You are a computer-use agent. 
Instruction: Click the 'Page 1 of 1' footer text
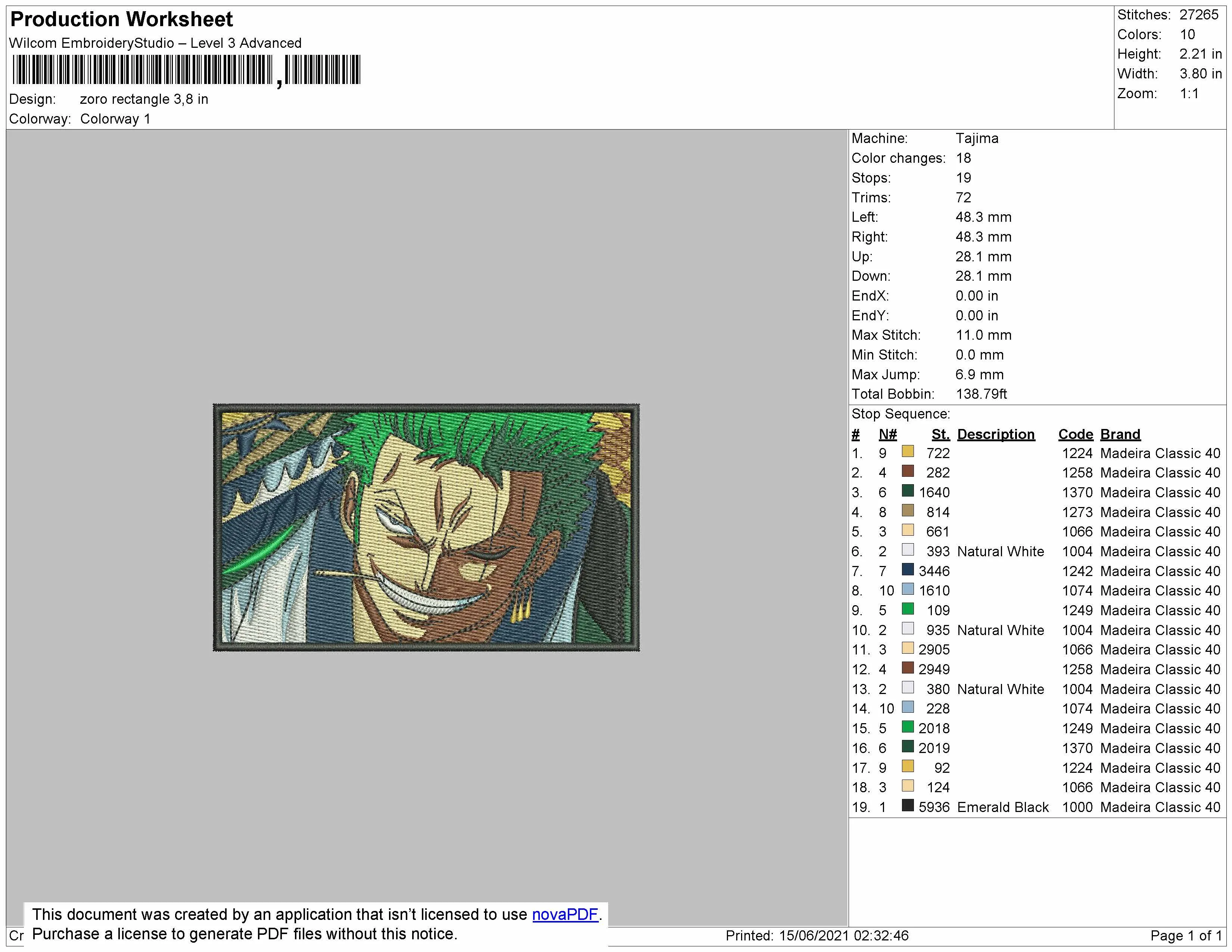click(x=1186, y=936)
